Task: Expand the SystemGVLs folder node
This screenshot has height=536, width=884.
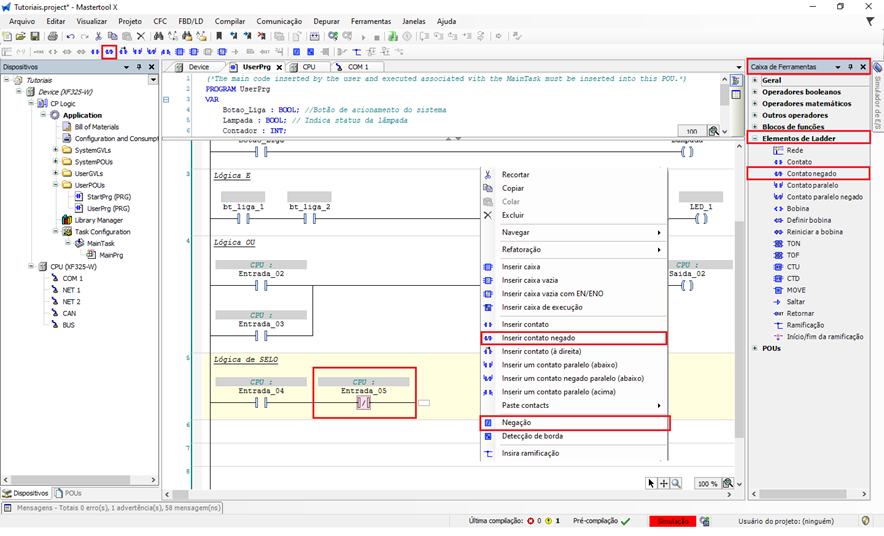Action: [54, 150]
